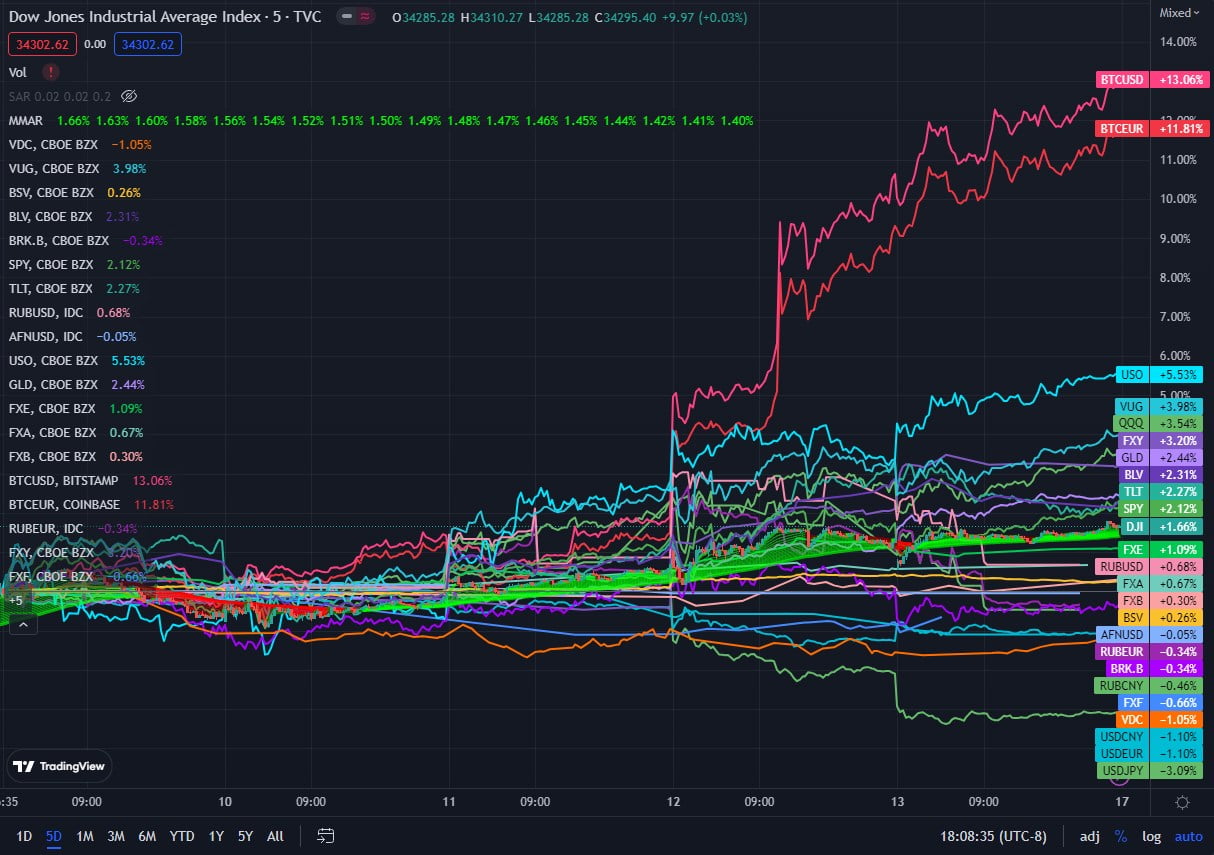Screen dimensions: 1214x855
Task: Toggle the auto scale setting
Action: [1188, 836]
